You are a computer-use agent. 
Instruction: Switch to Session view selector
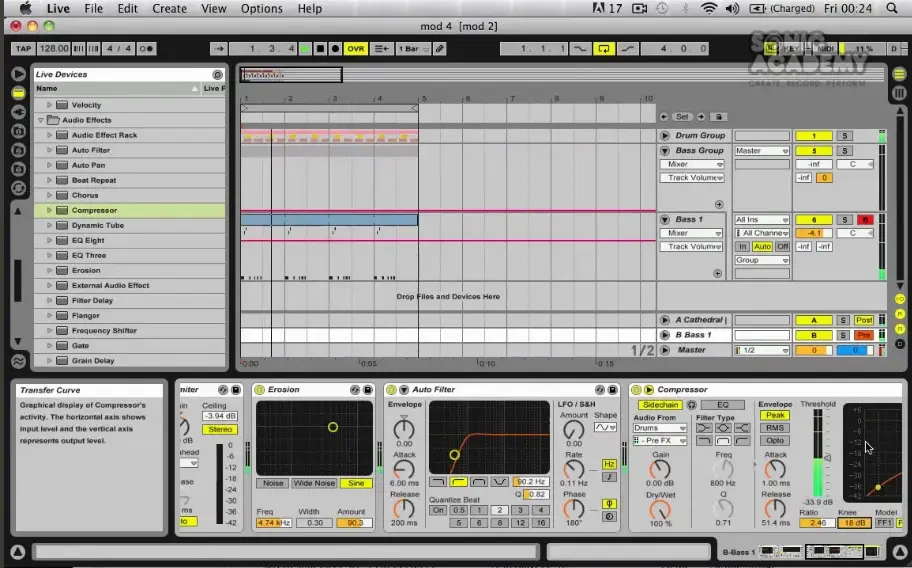(899, 93)
